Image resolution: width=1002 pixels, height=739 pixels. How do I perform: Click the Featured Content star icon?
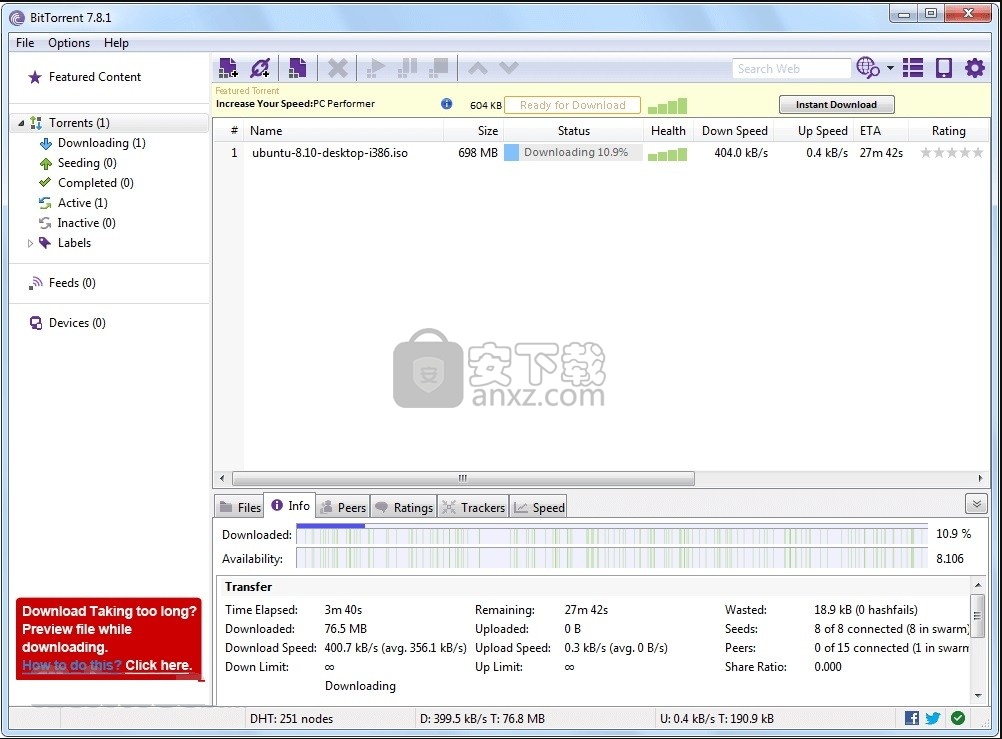[x=35, y=77]
